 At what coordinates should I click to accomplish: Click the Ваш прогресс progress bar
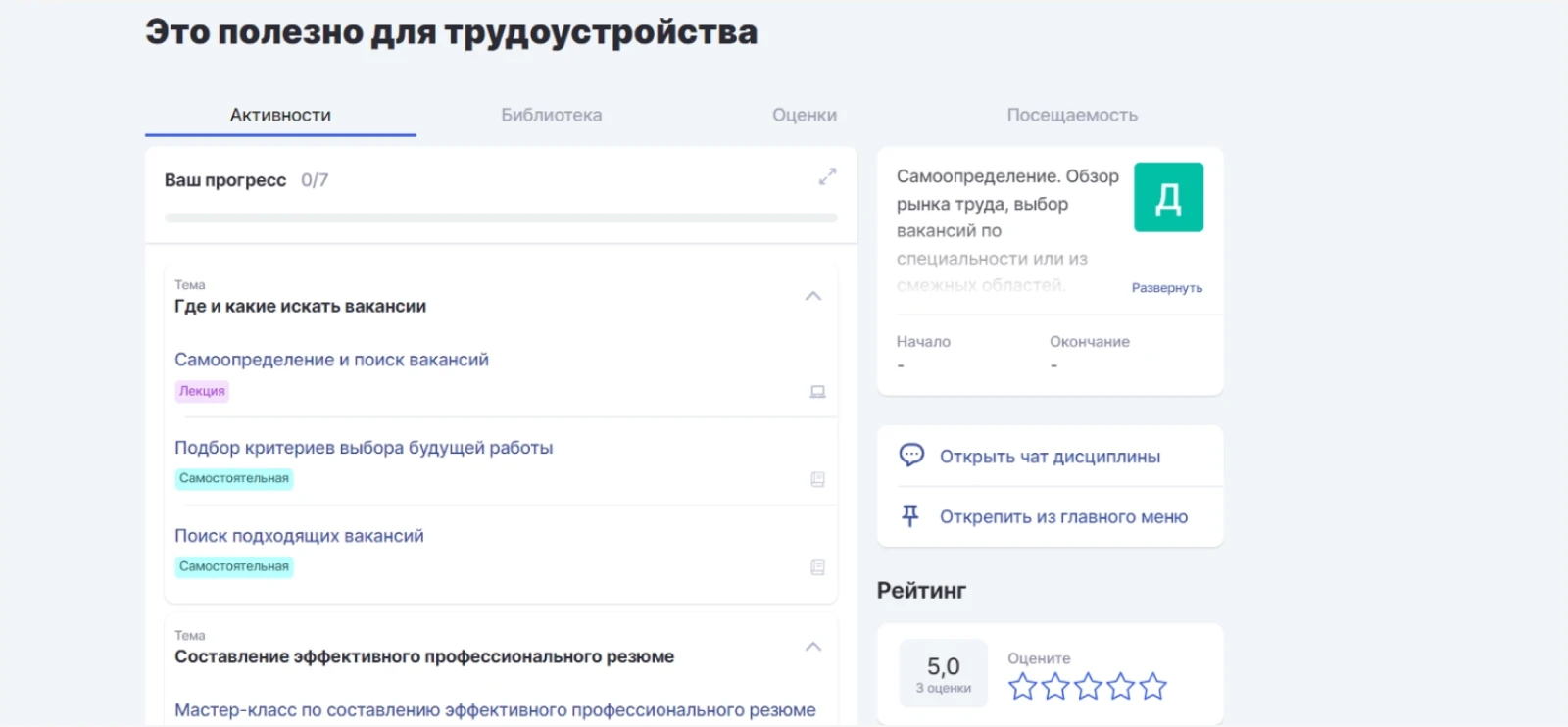click(x=501, y=218)
